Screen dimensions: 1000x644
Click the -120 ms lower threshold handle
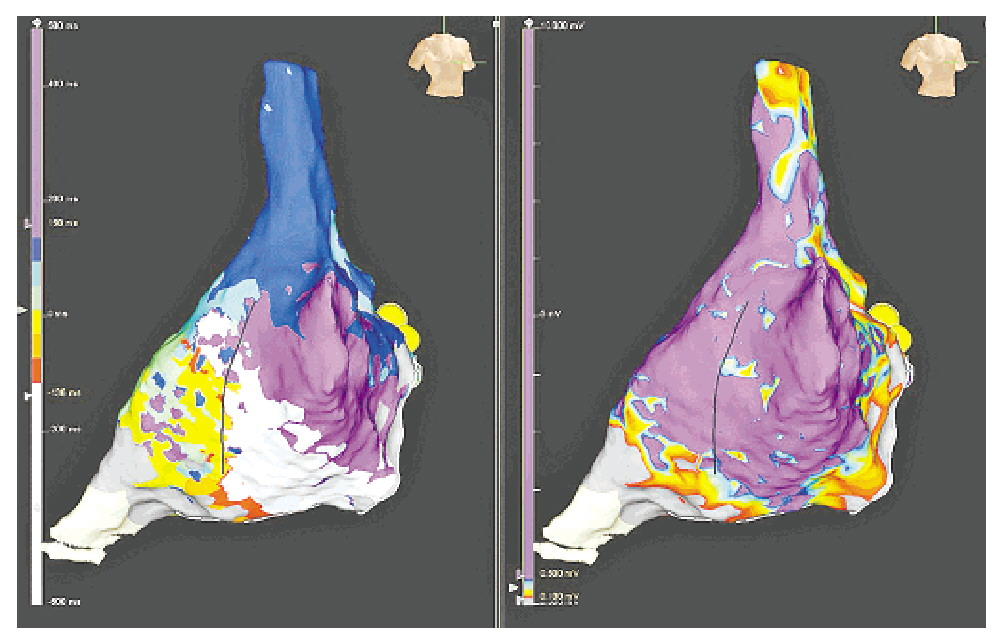(28, 395)
